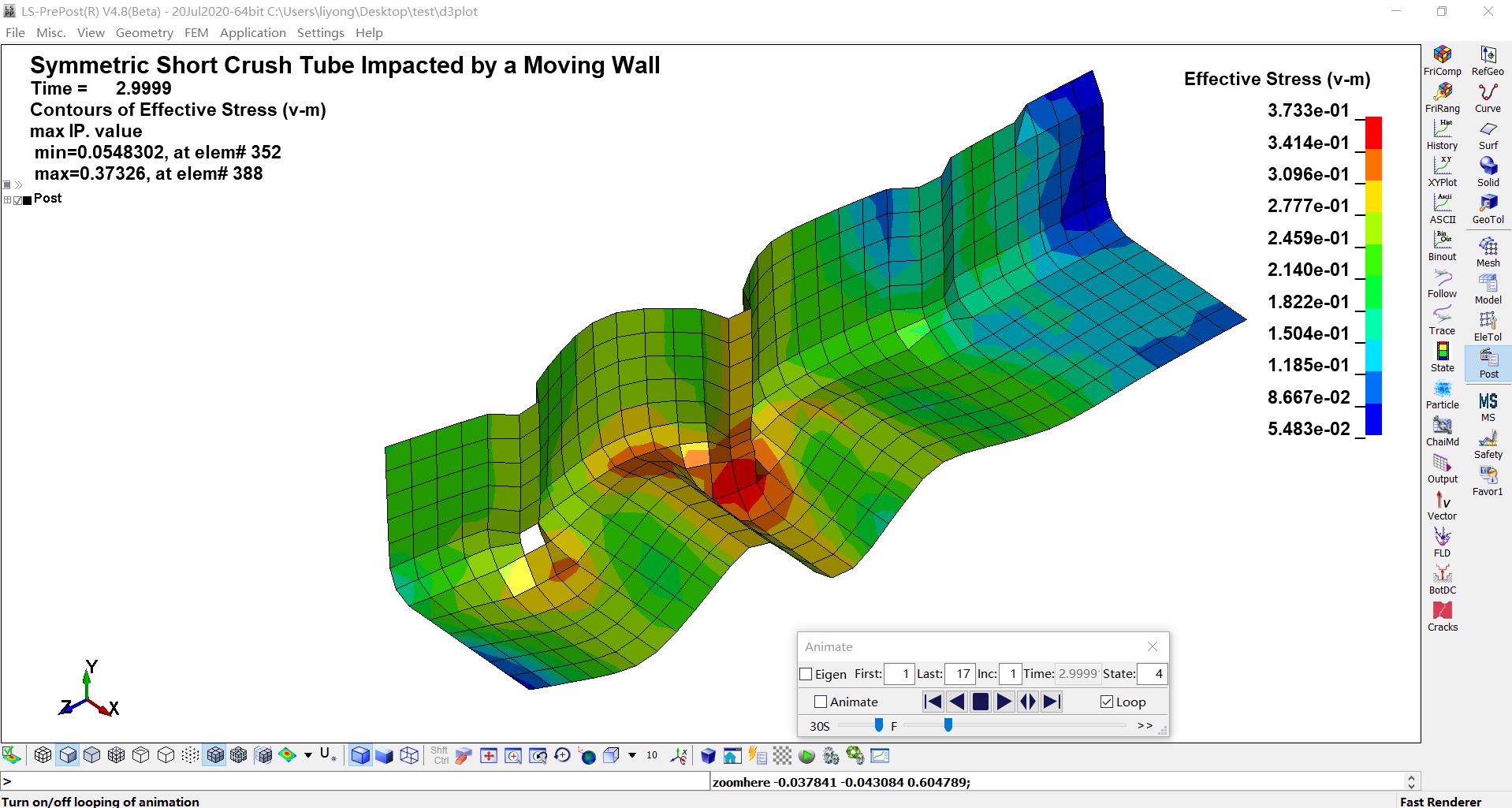The width and height of the screenshot is (1512, 808).
Task: Open the FriComp fringe component panel
Action: [x=1442, y=59]
